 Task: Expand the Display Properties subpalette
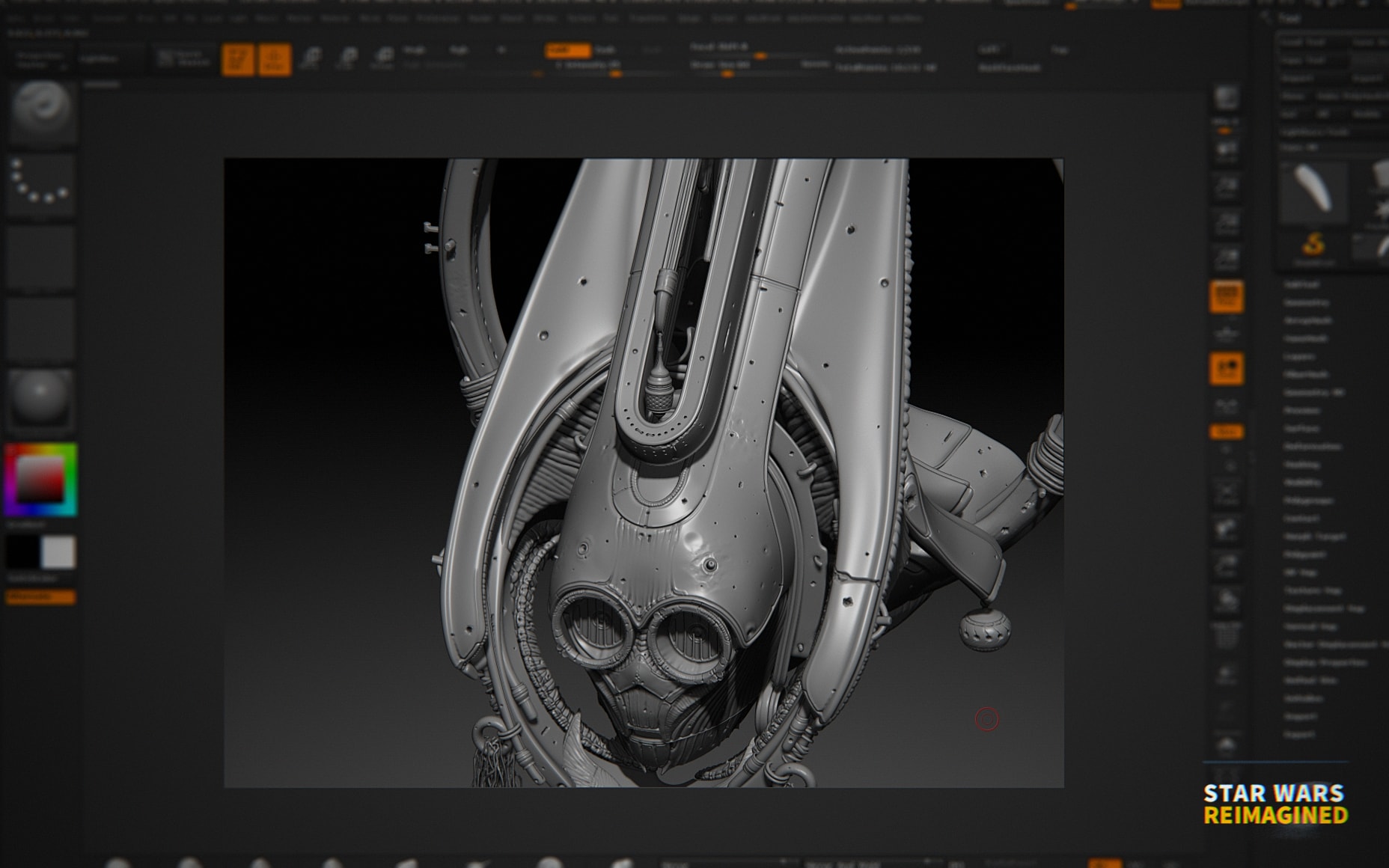click(1325, 662)
